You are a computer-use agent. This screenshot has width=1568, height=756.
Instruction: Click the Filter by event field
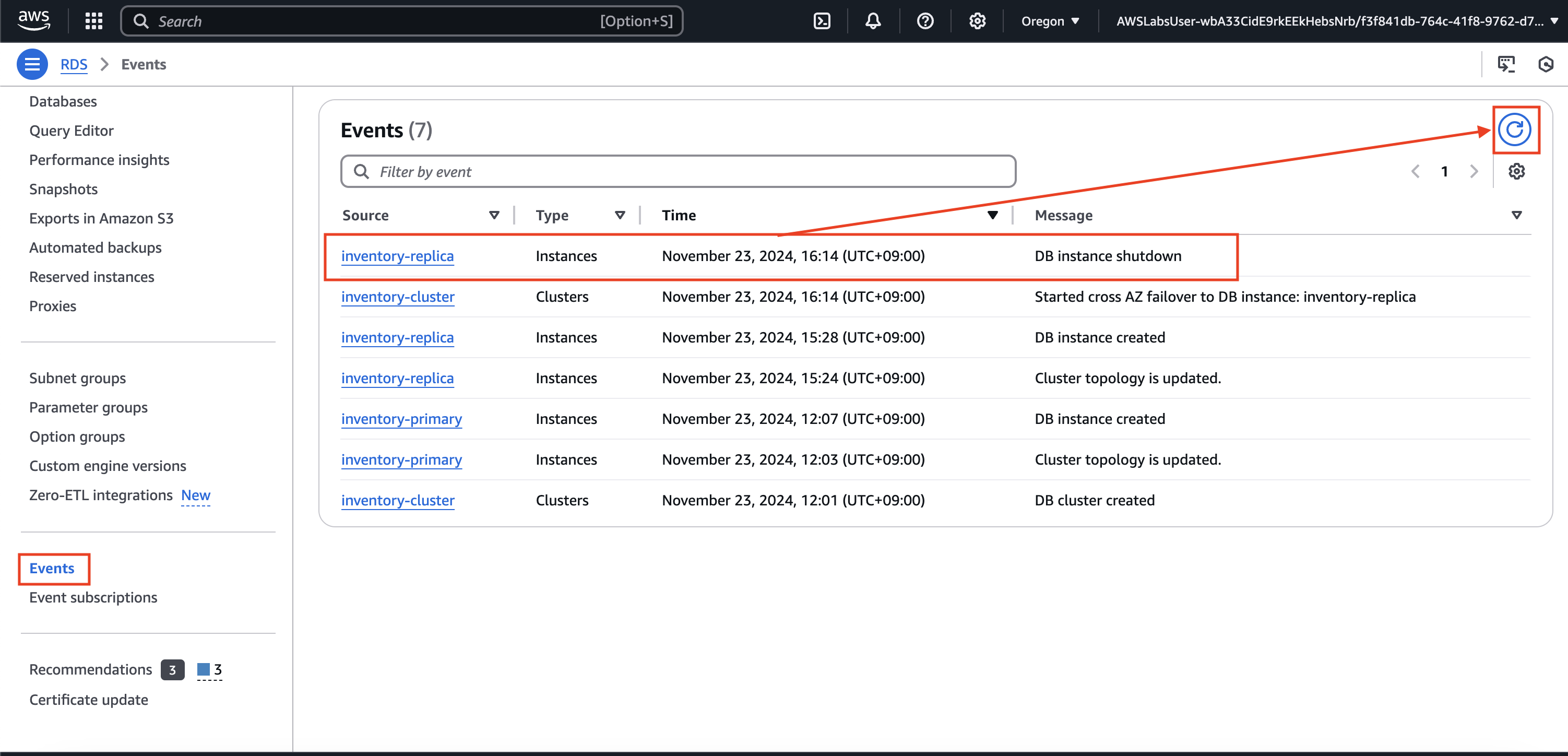click(x=678, y=172)
